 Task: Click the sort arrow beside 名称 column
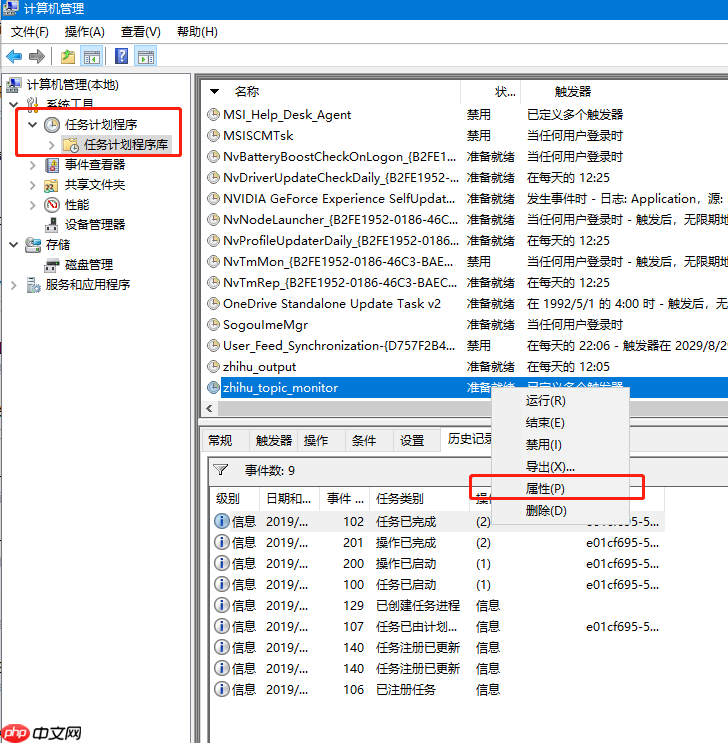[x=215, y=91]
